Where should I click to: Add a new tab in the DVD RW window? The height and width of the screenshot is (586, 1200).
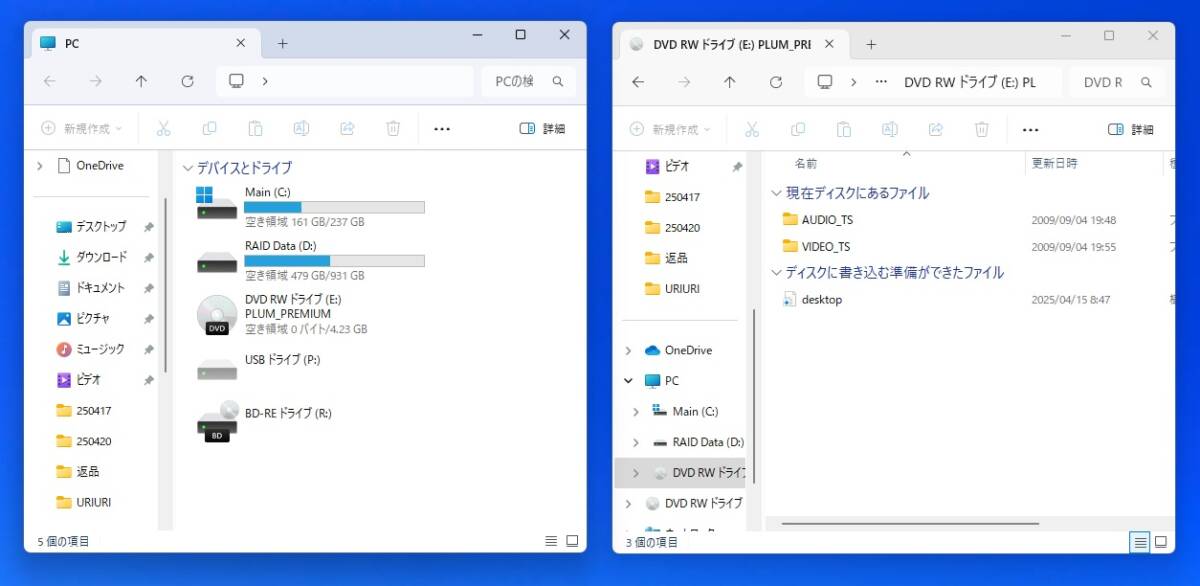[870, 44]
